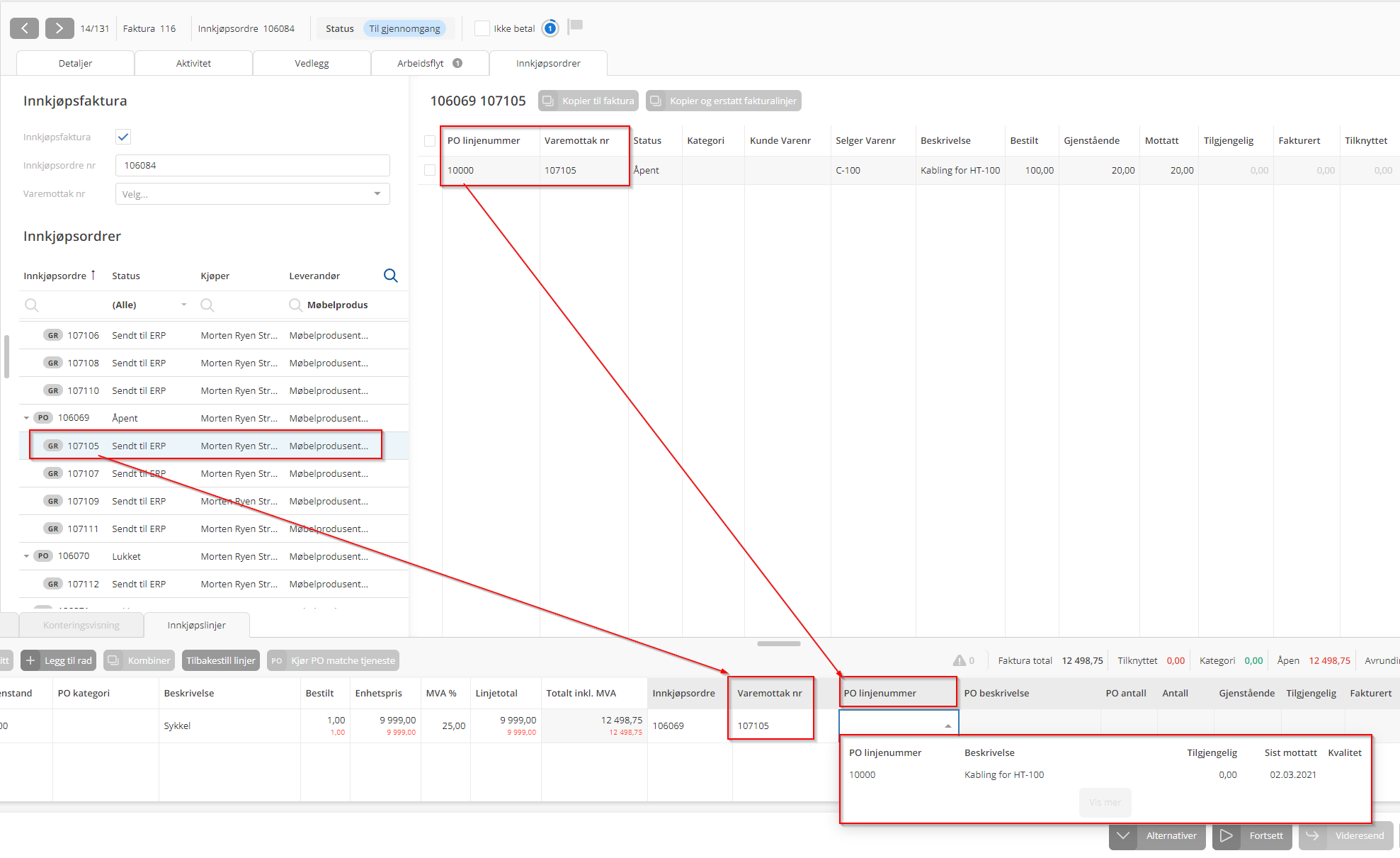Image resolution: width=1400 pixels, height=858 pixels.
Task: Uncheck the Innkjøpsfaktura checkbox
Action: pyautogui.click(x=123, y=137)
